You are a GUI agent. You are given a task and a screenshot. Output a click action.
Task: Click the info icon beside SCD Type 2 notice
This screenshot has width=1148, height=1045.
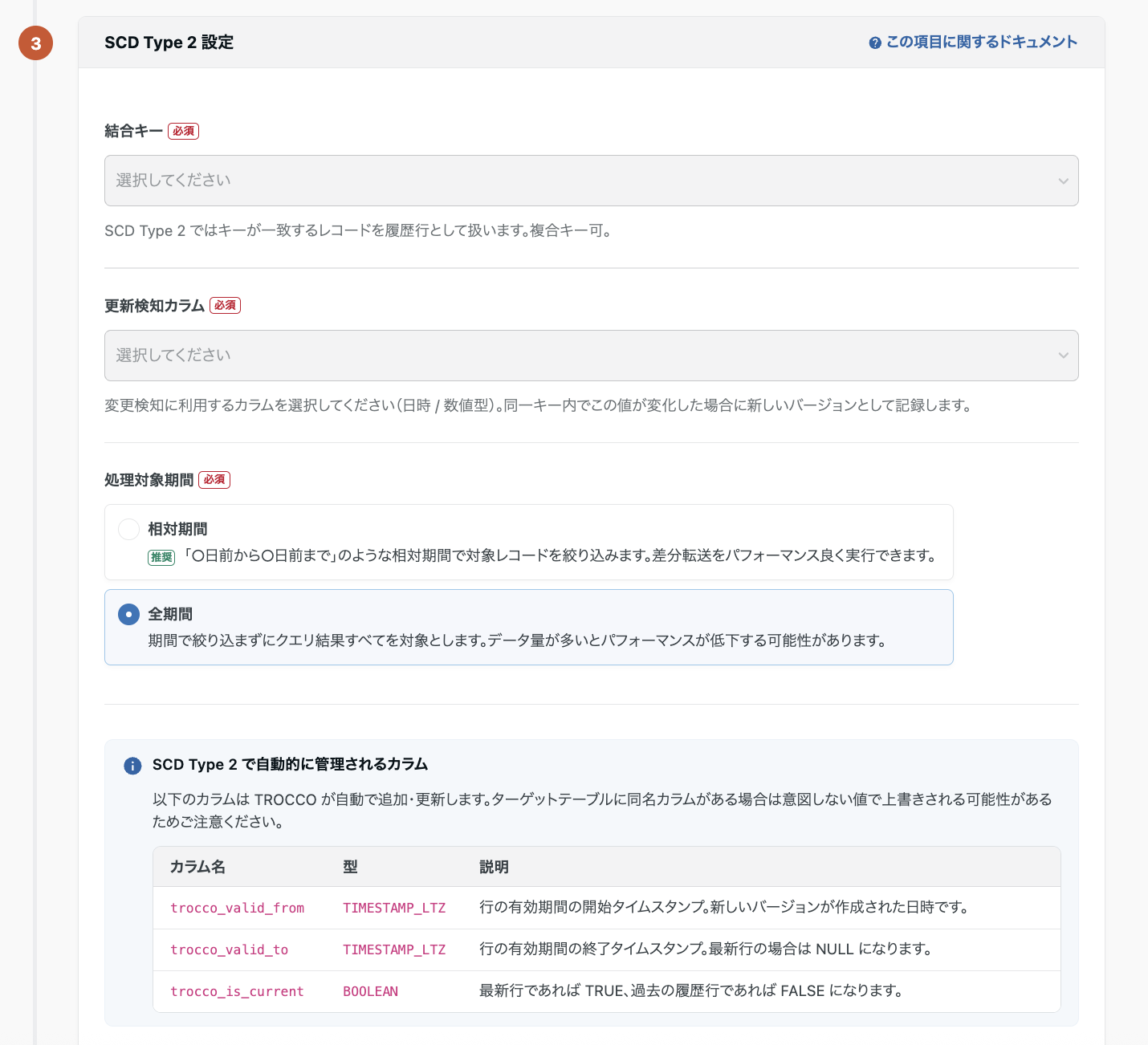132,766
